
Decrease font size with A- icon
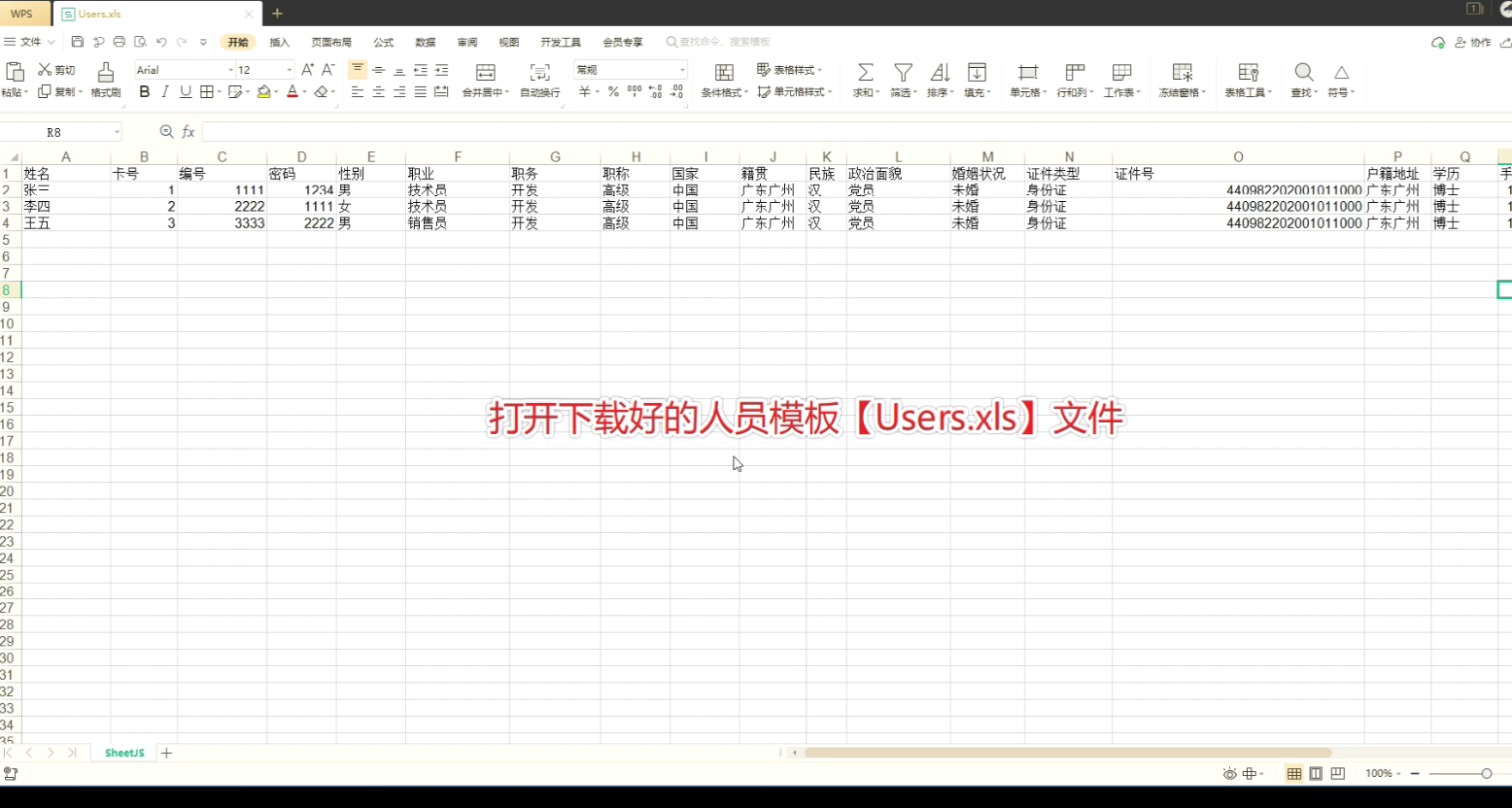pyautogui.click(x=328, y=70)
